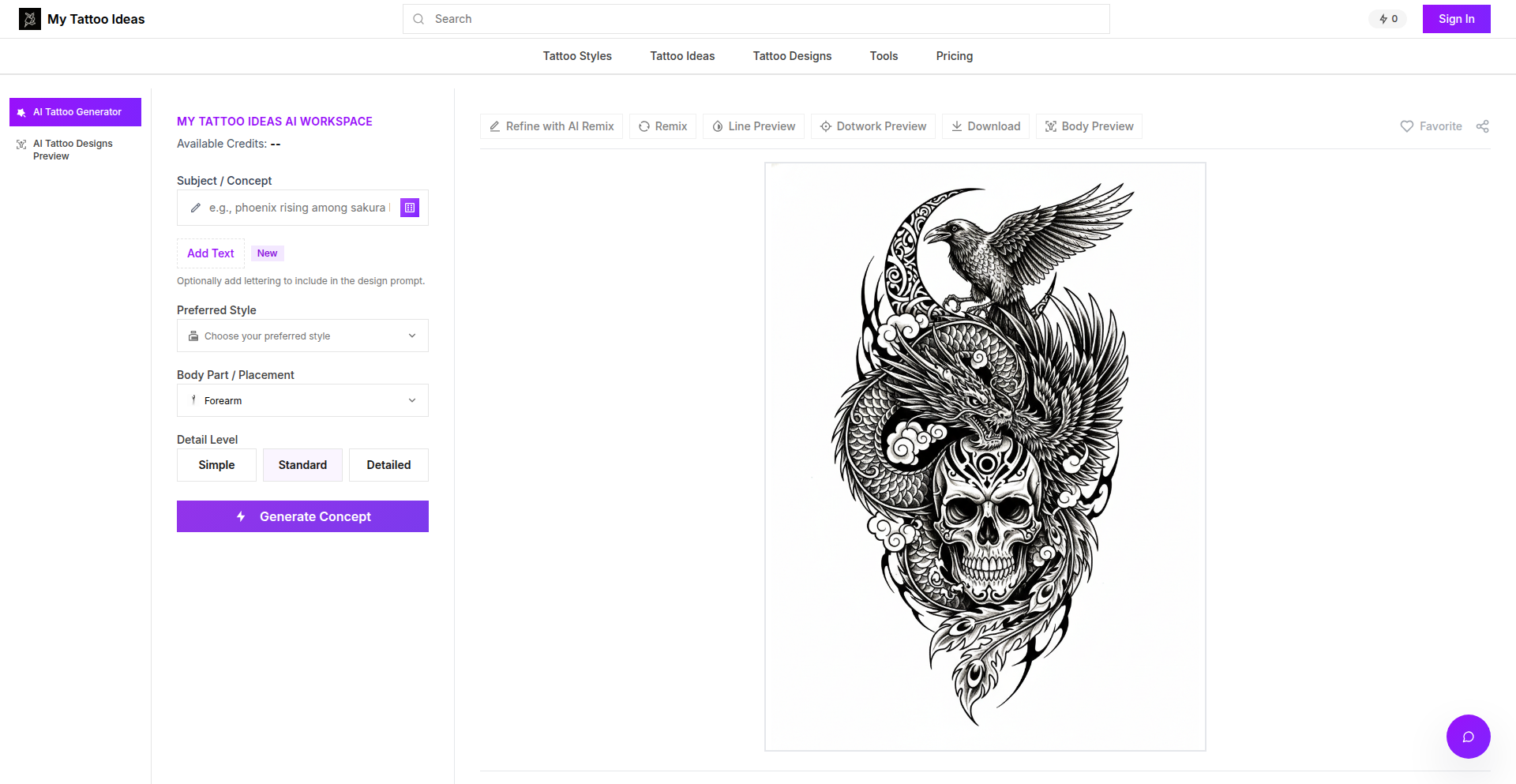The image size is (1516, 784).
Task: Open the credits lightning badge
Action: 1388,19
